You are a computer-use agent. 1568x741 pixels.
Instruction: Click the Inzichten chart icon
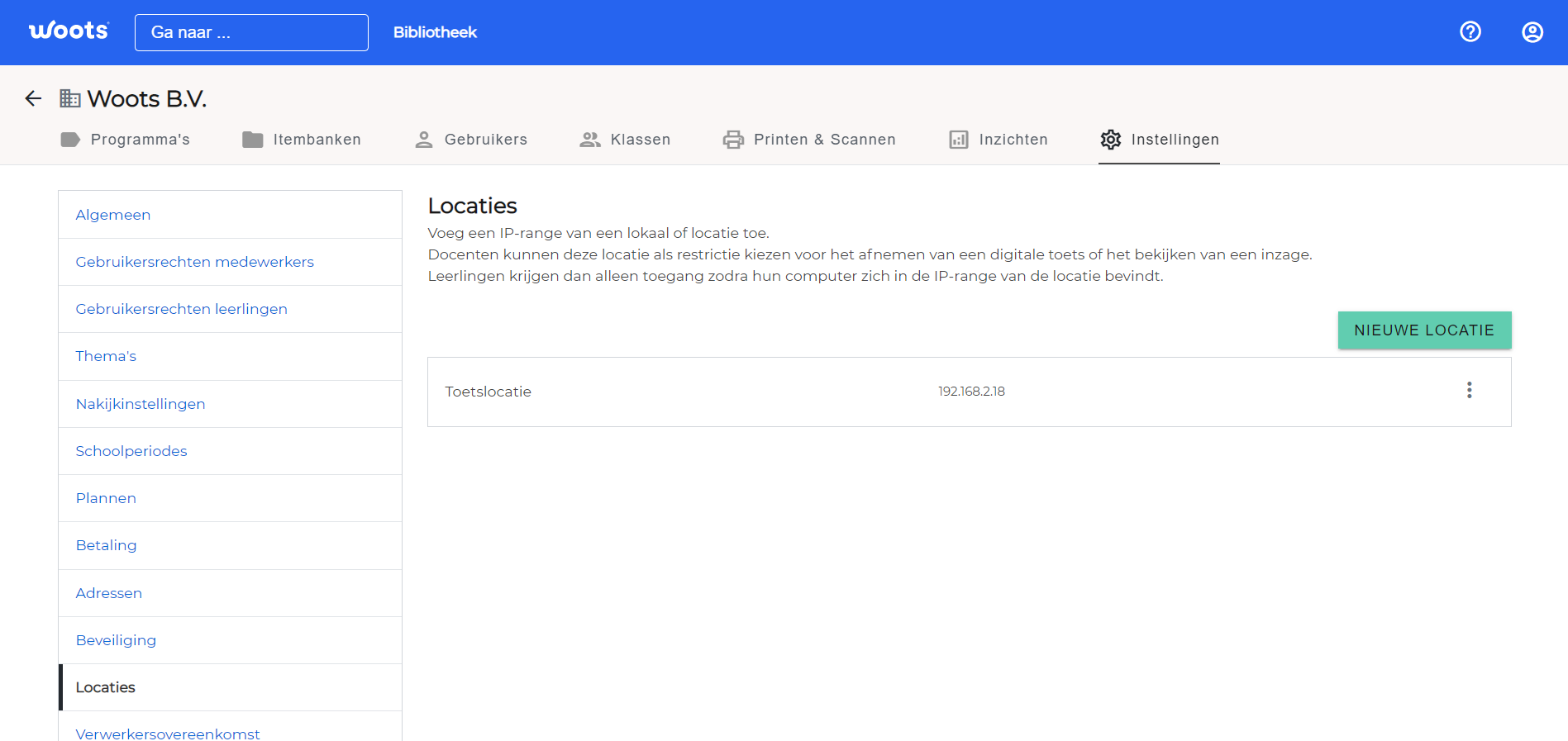[959, 140]
